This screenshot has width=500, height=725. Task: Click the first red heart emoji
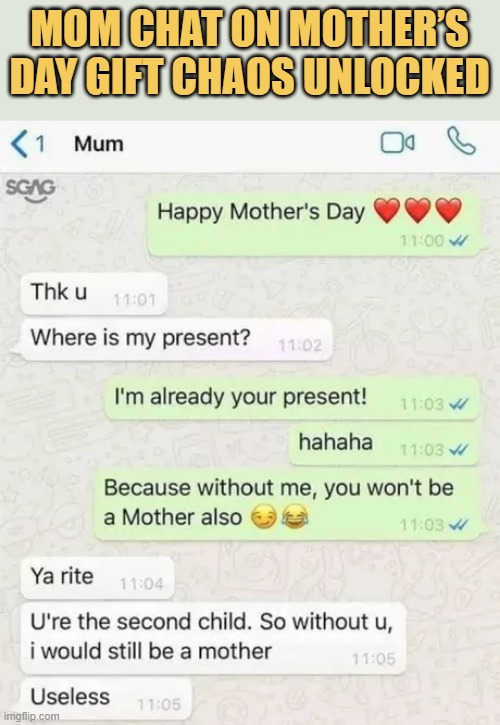point(386,211)
